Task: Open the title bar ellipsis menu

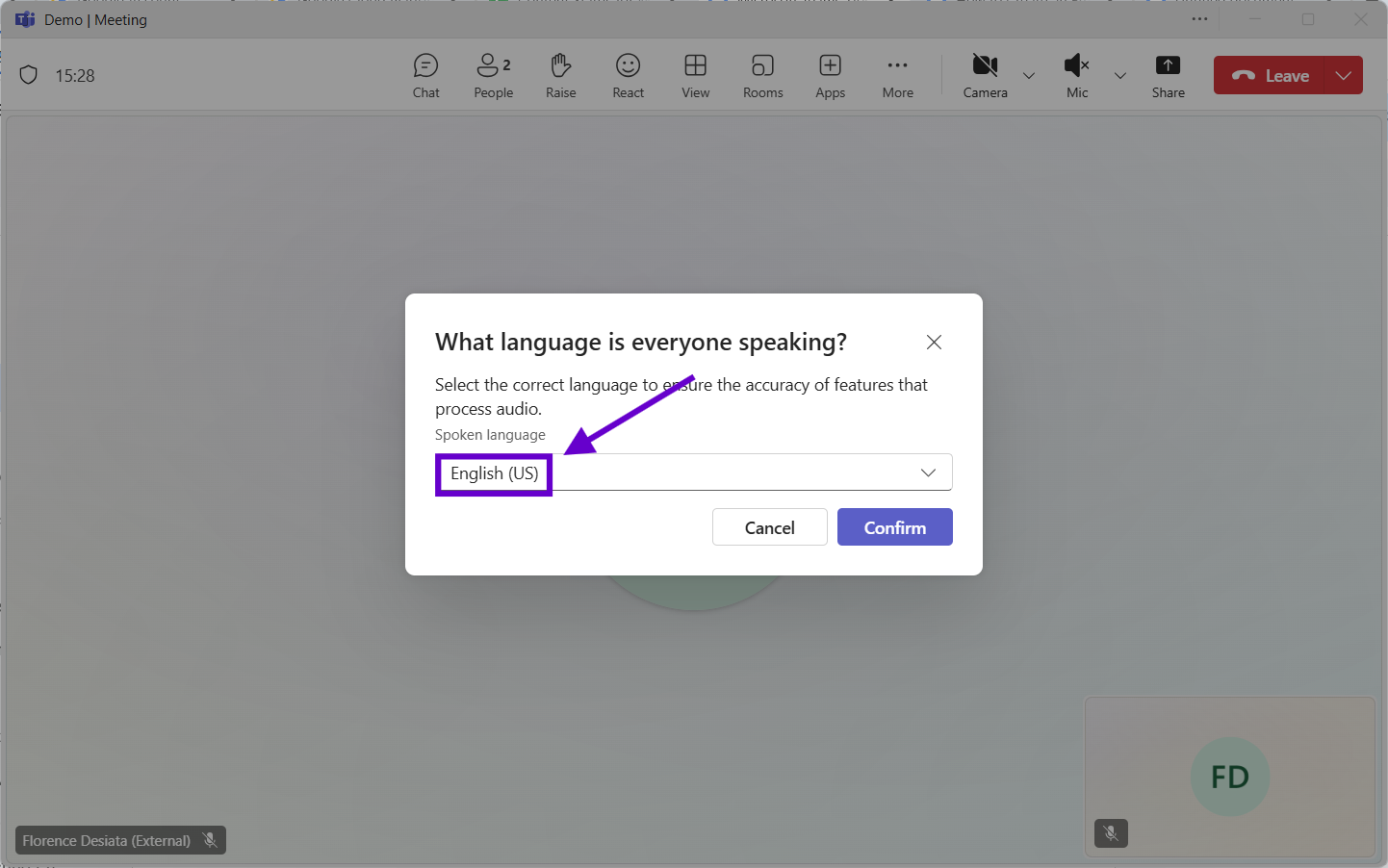Action: click(x=1199, y=19)
